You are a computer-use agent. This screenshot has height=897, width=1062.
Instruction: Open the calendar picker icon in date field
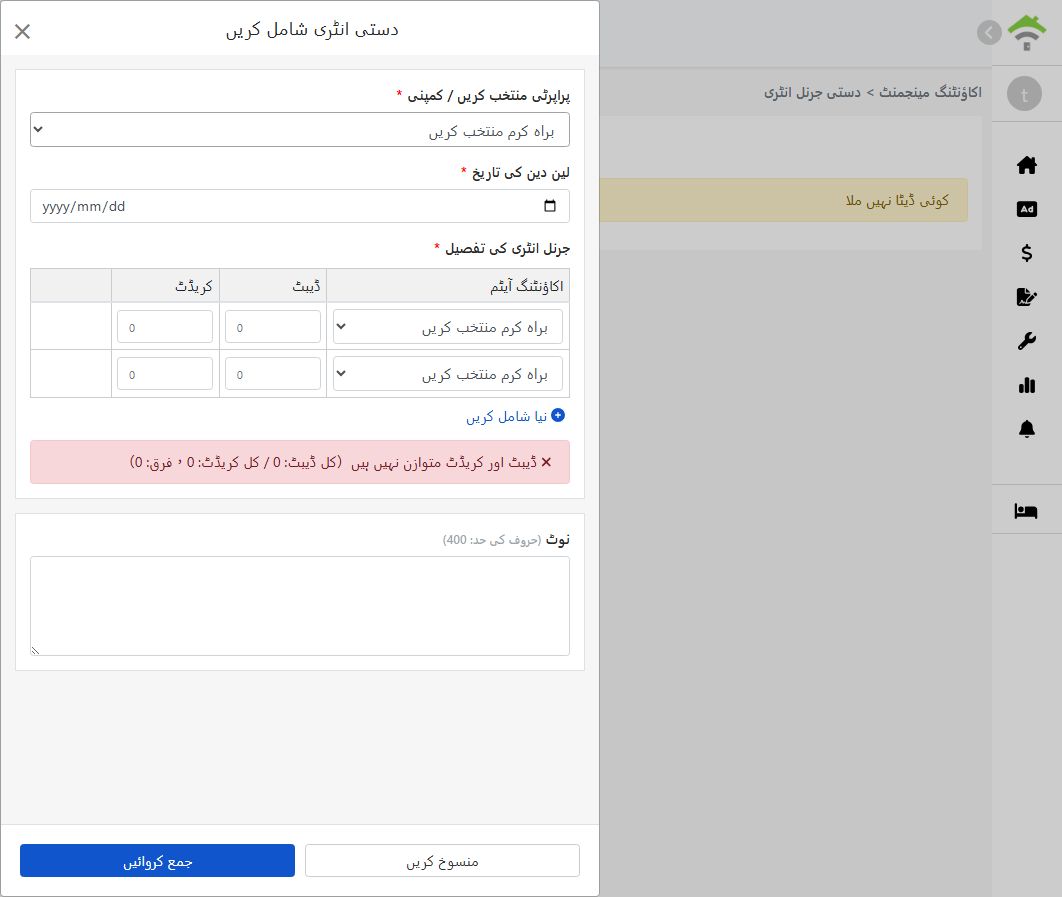(x=550, y=206)
